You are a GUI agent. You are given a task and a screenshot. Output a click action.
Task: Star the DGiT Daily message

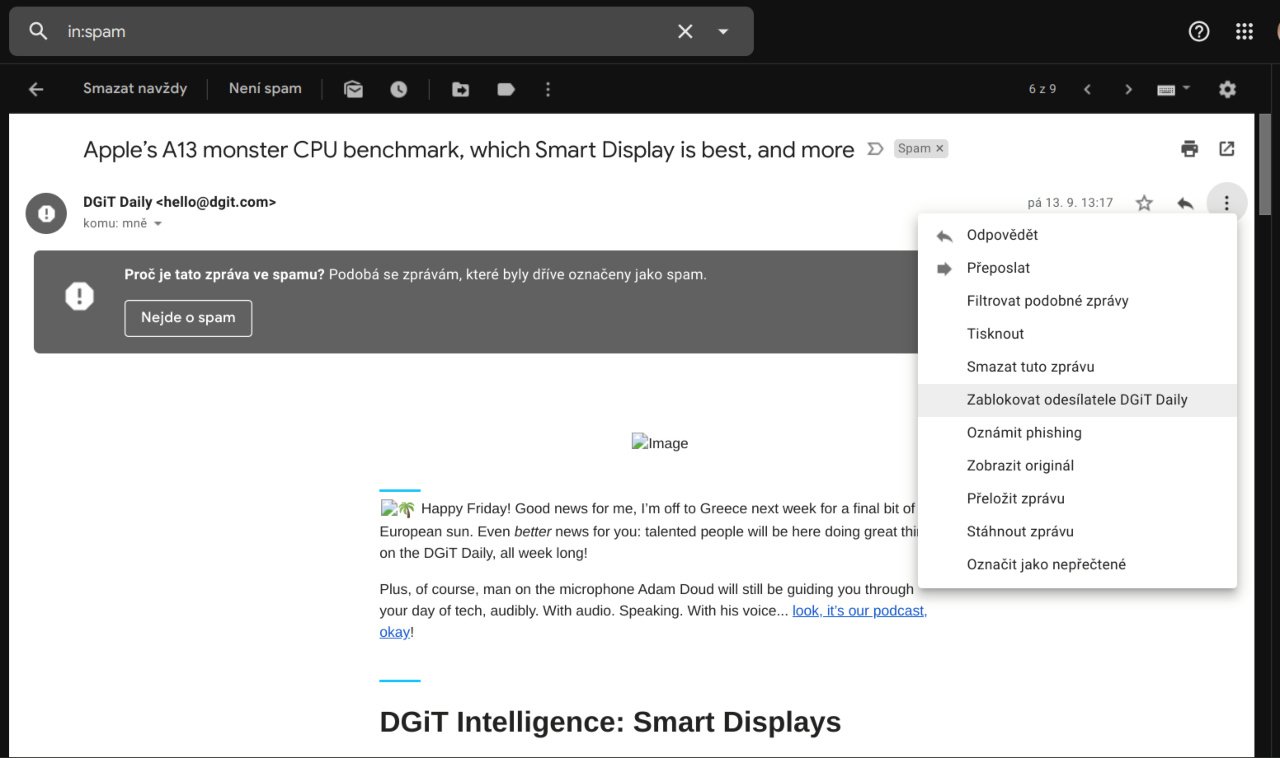tap(1144, 203)
